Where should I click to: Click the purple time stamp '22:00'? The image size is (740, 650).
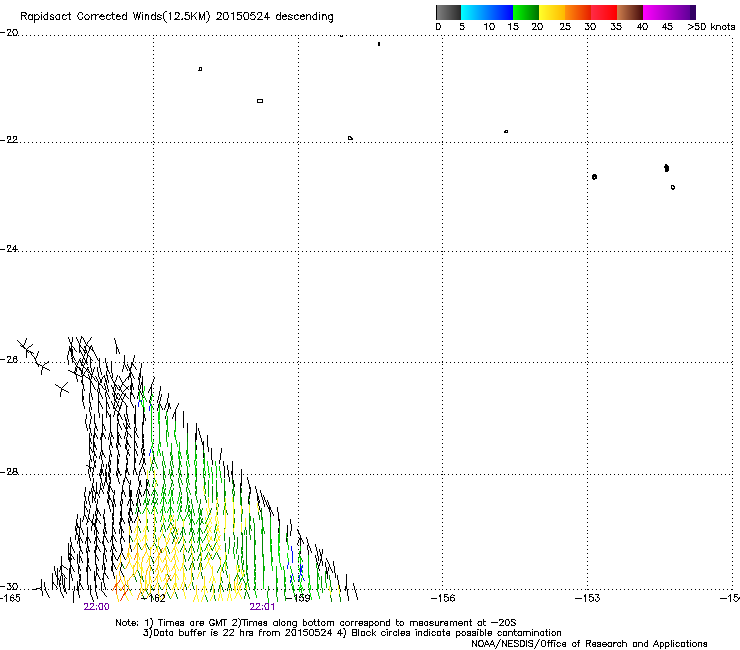click(x=96, y=607)
